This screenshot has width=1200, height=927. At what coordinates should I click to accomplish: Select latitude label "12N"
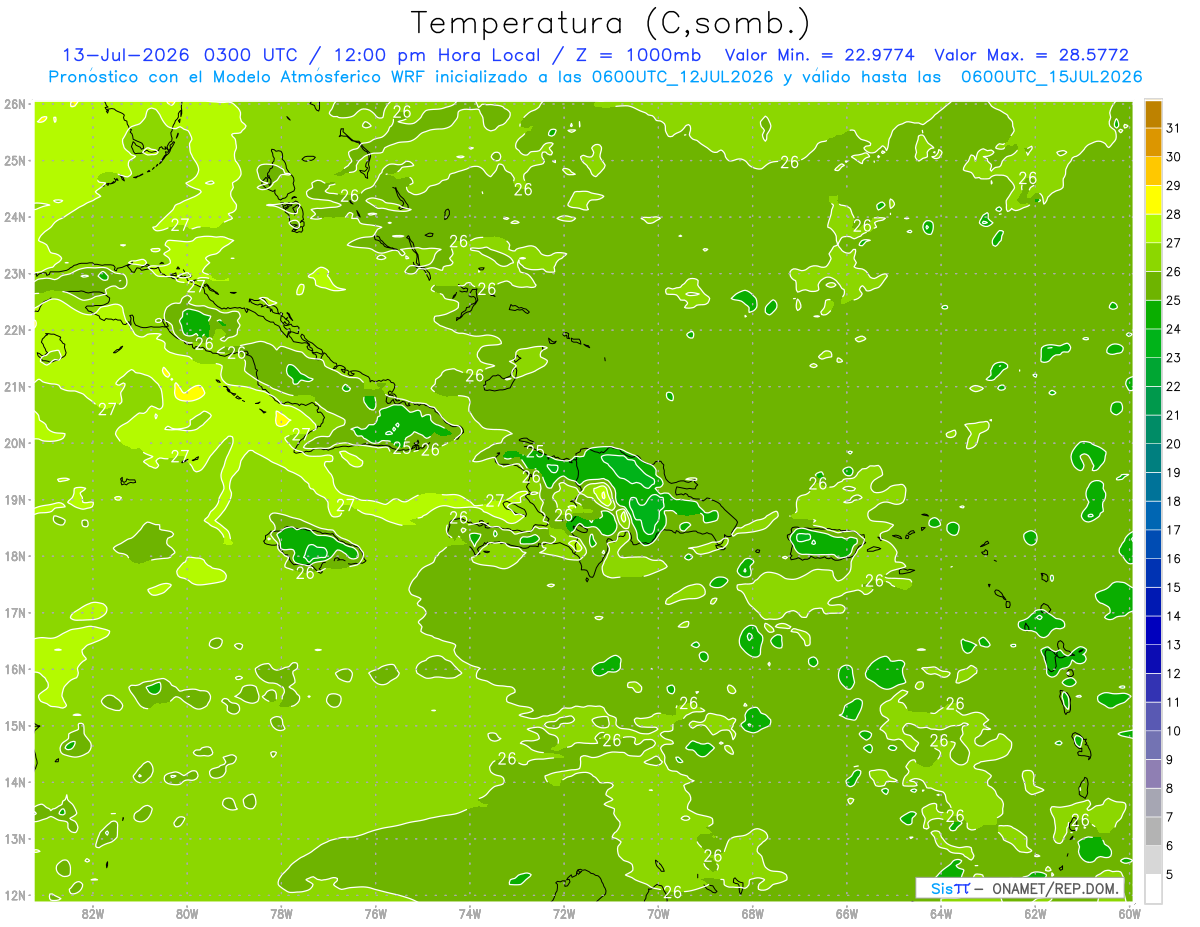[x=15, y=895]
